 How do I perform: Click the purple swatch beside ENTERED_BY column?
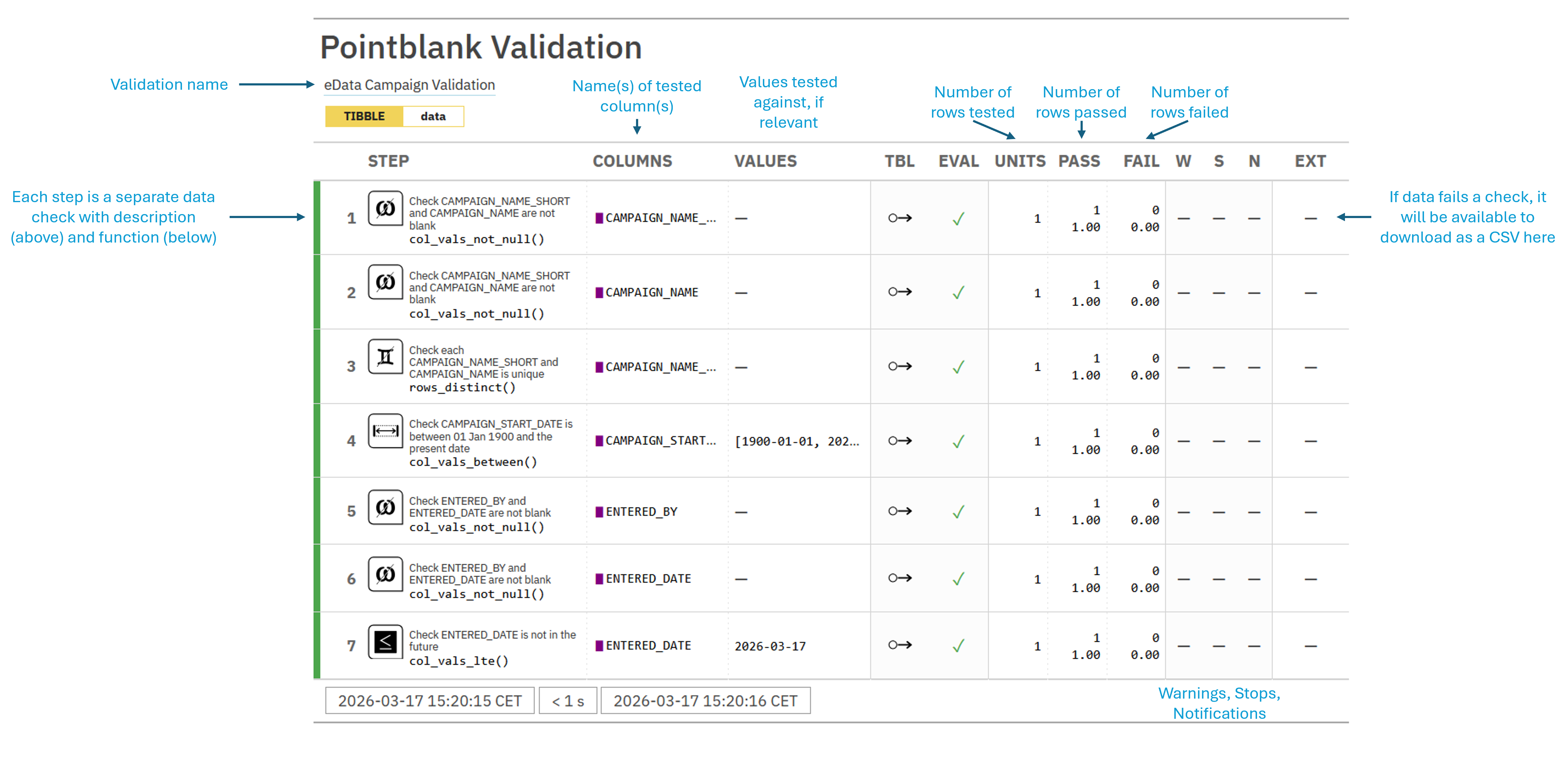click(599, 512)
